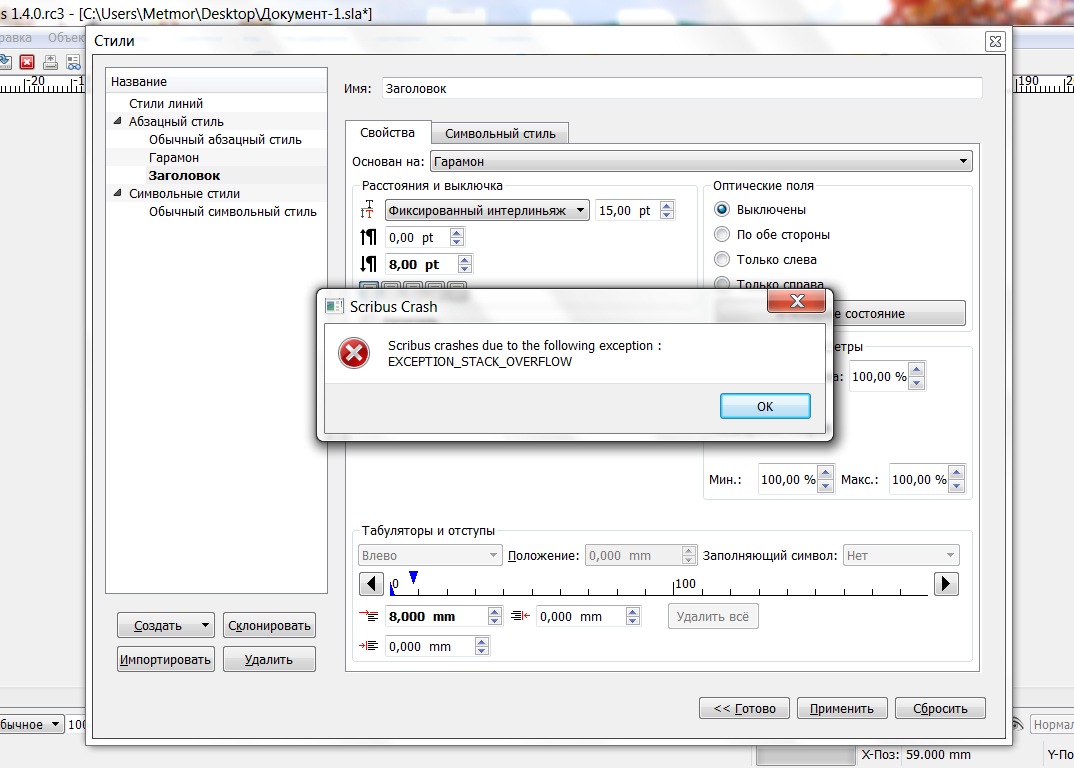Image resolution: width=1074 pixels, height=768 pixels.
Task: Click the space-below-paragraph icon next to 8,00 pt
Action: click(x=368, y=264)
